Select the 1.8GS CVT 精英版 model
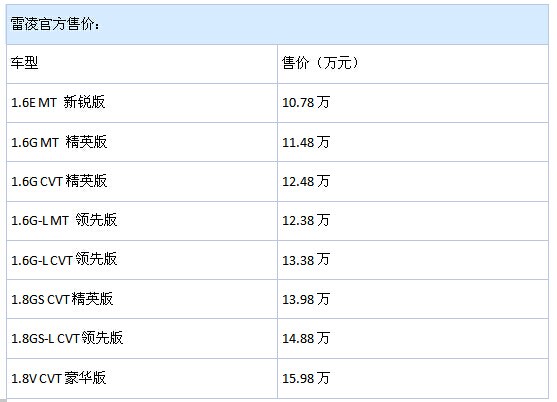Screen dimensions: 557x402 [62, 299]
